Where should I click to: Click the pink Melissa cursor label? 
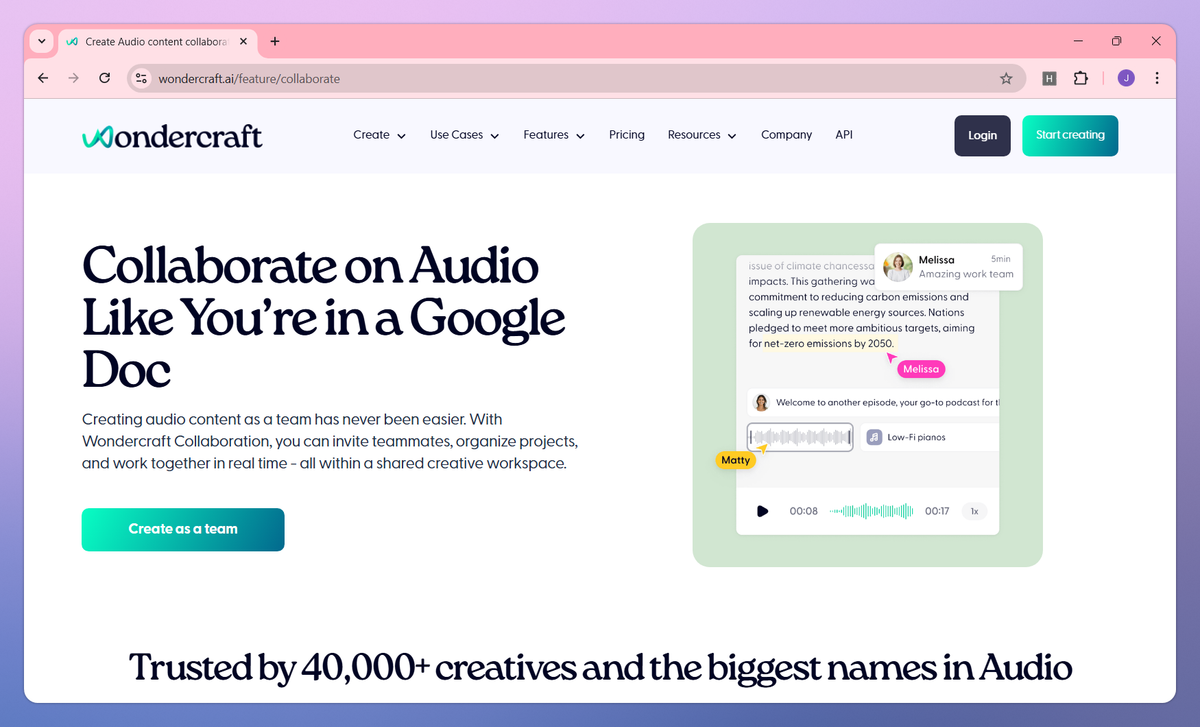click(x=921, y=369)
